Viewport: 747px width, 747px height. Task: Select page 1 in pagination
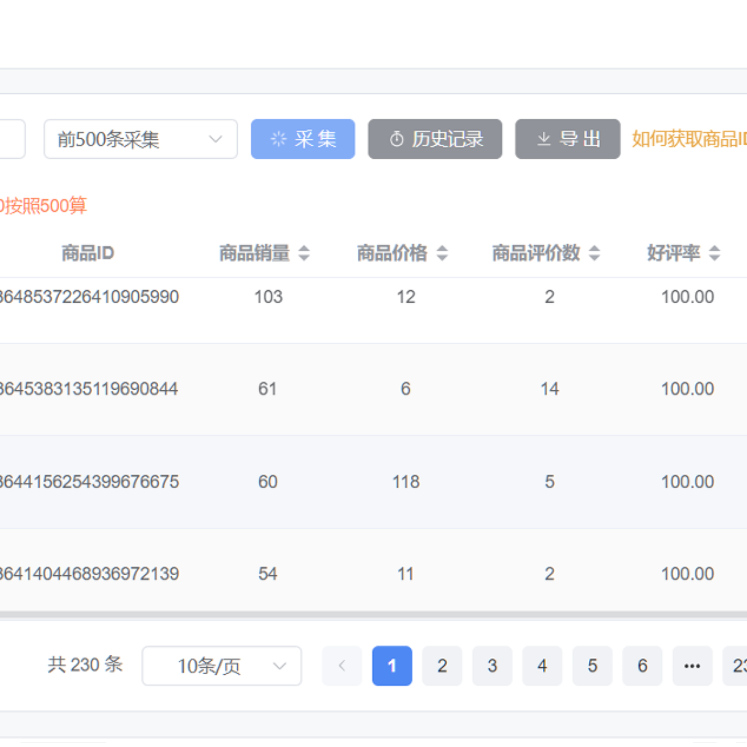(x=392, y=666)
